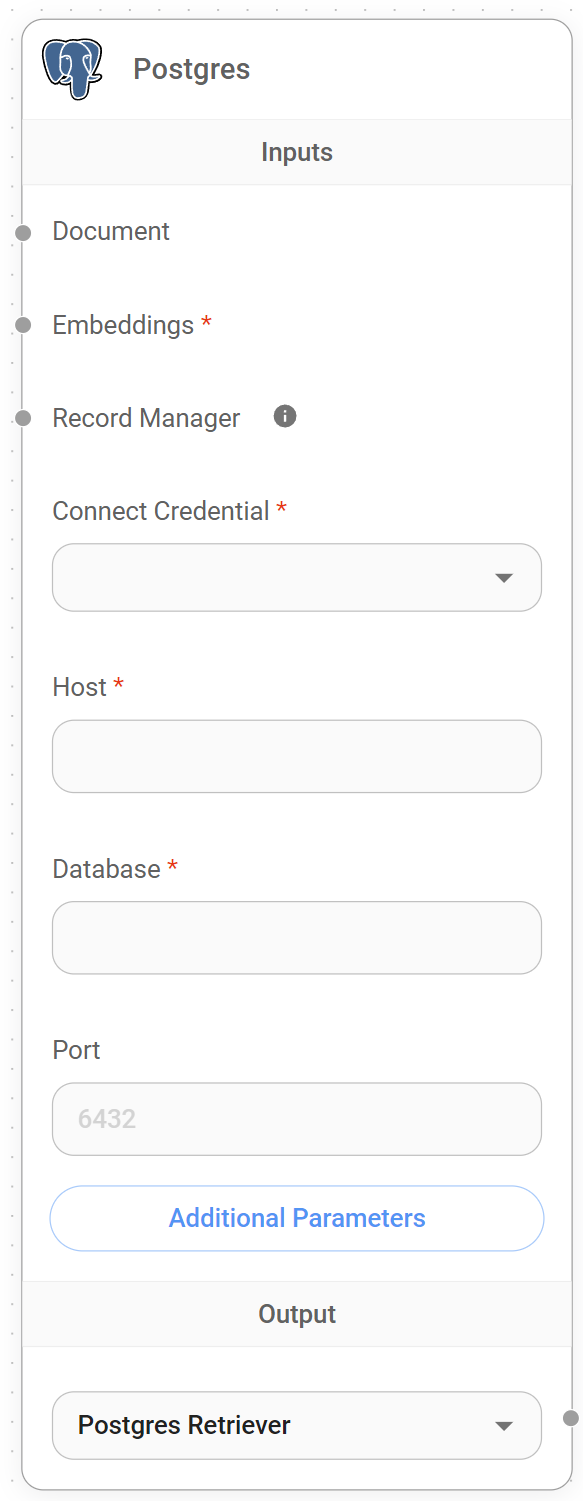Click the Postgres Retriever dropdown chevron

point(504,1425)
